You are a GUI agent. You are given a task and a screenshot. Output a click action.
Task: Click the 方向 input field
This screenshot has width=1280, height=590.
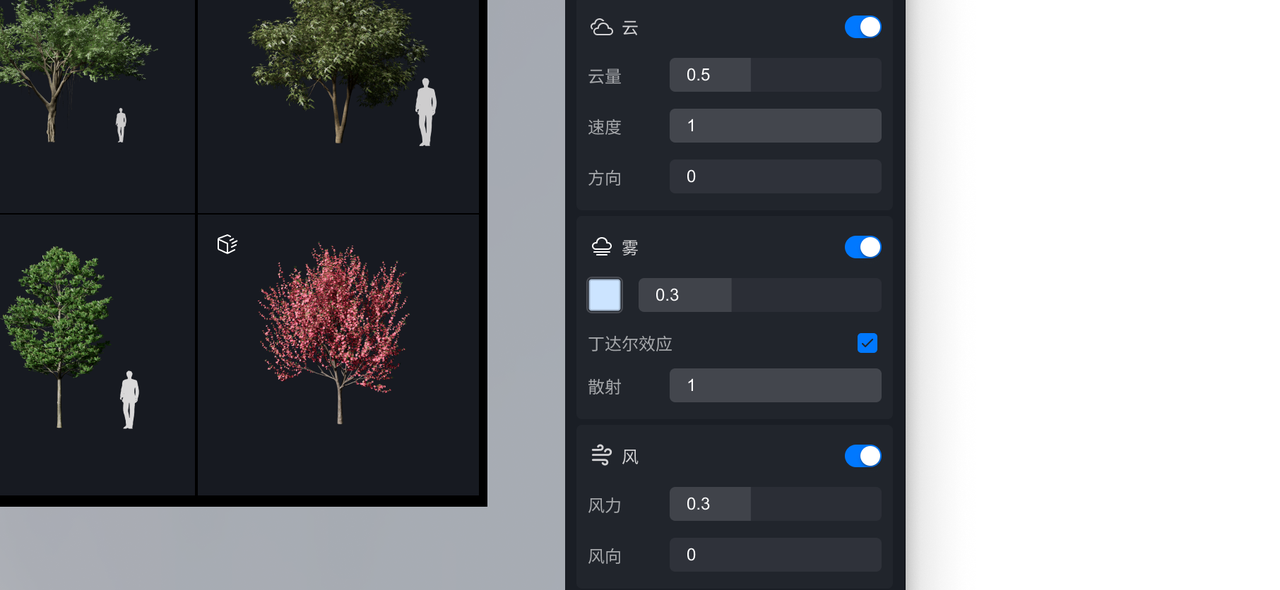pos(775,177)
